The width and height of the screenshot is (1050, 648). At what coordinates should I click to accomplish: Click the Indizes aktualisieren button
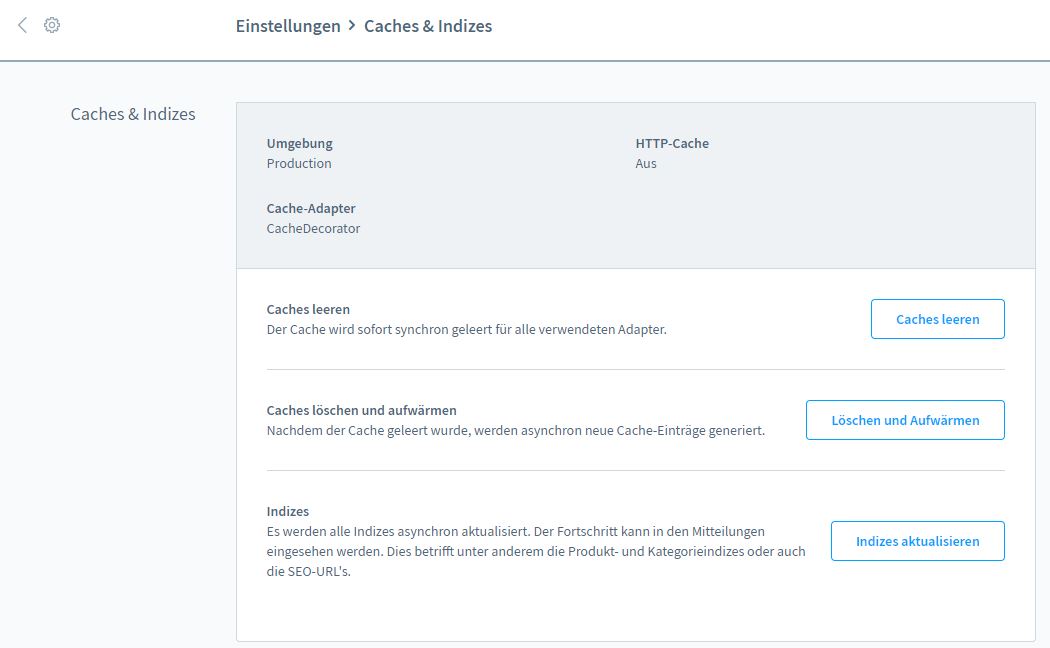coord(917,541)
